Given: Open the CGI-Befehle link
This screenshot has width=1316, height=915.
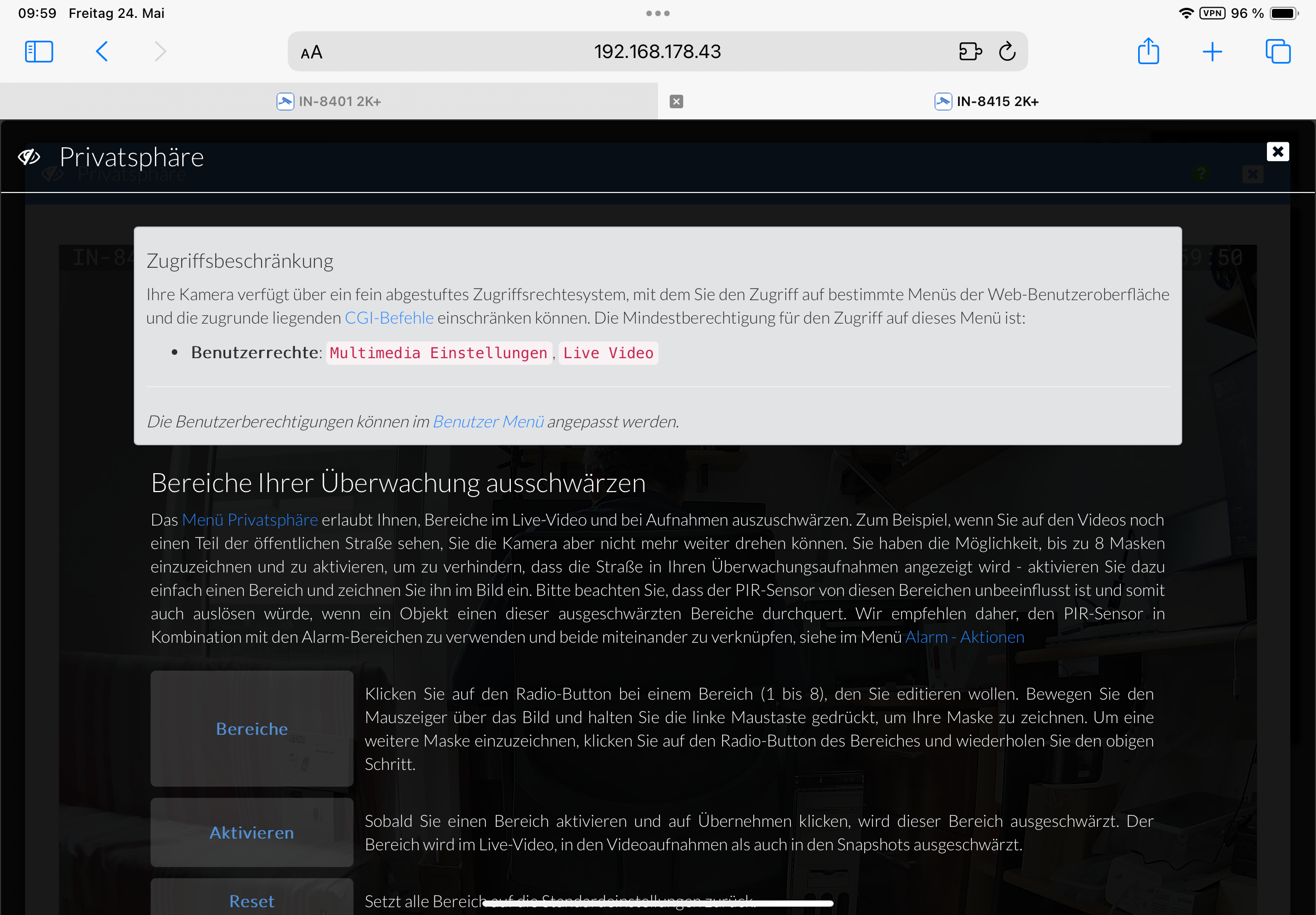Looking at the screenshot, I should point(389,317).
